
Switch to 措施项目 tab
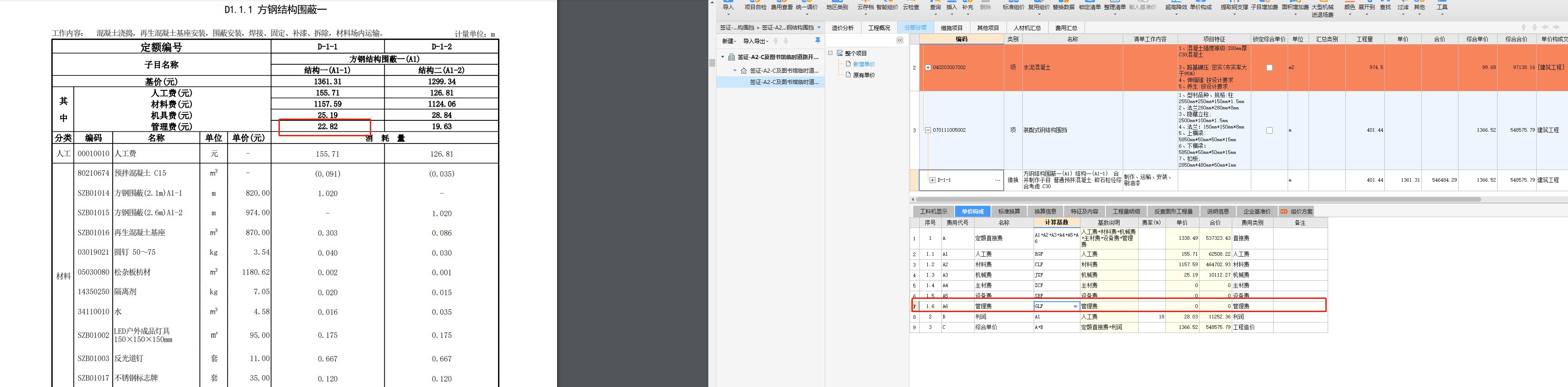click(x=952, y=28)
